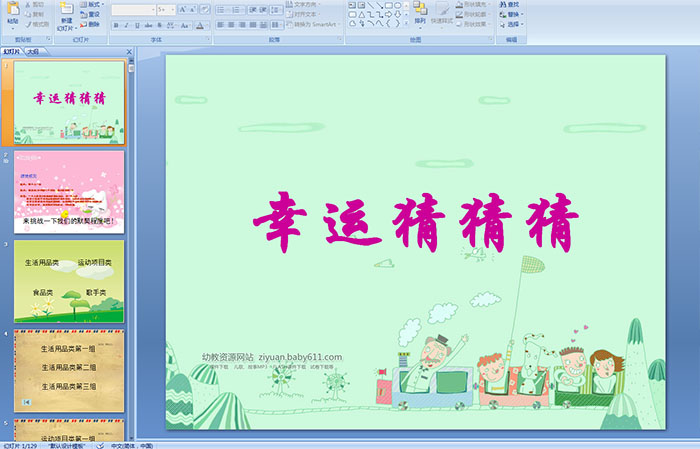This screenshot has width=700, height=449.
Task: Center align text
Action: [231, 25]
